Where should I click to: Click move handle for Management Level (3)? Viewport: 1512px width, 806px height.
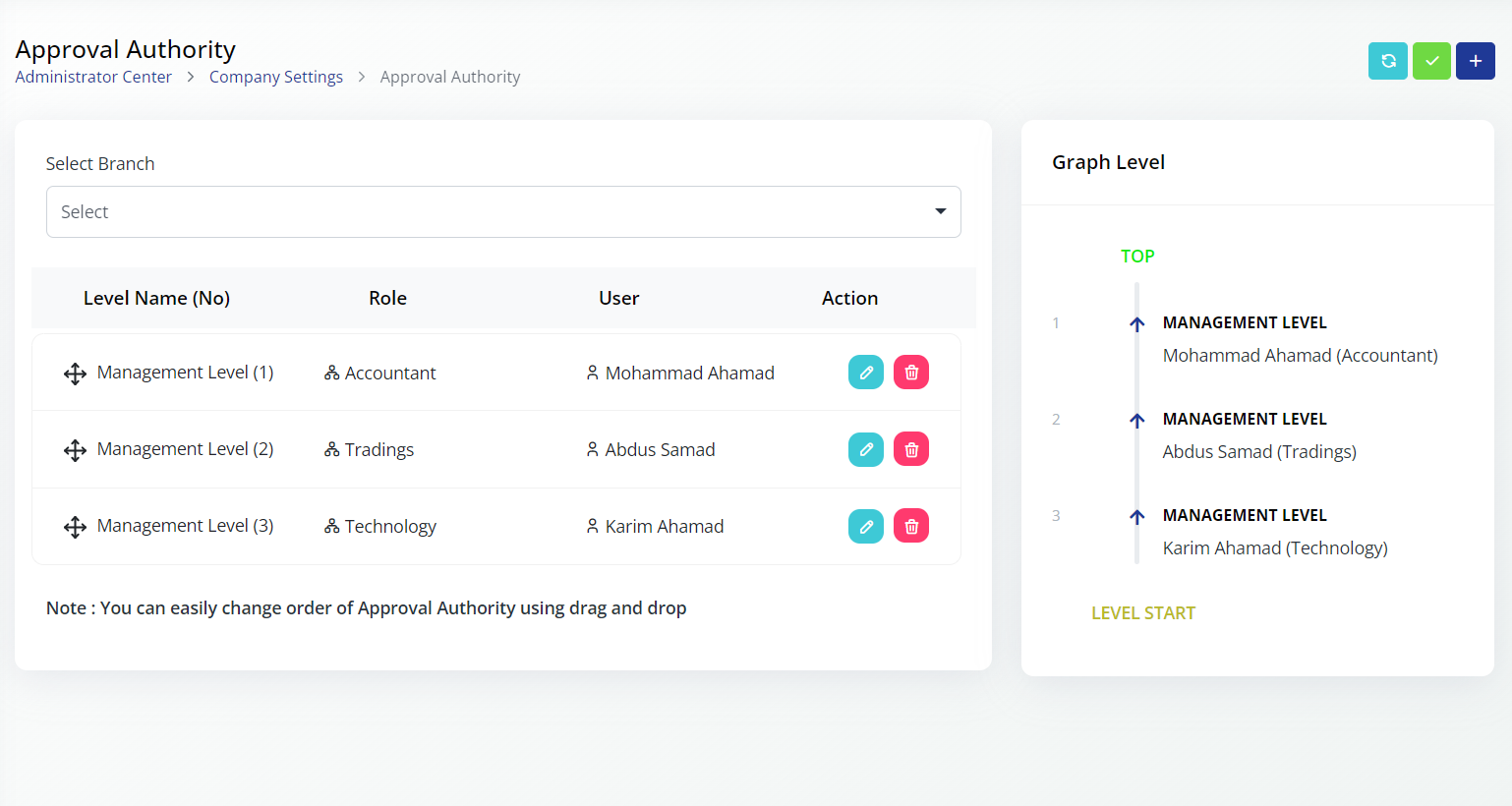click(x=75, y=527)
